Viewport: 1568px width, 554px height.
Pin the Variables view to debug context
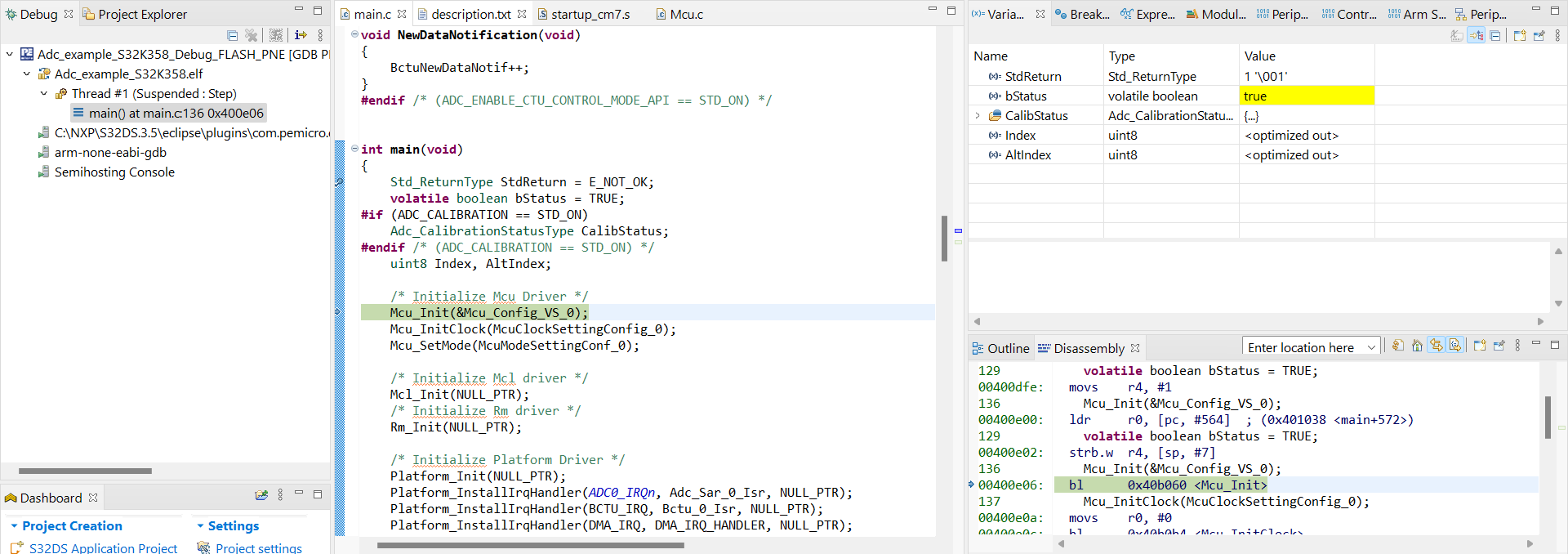point(1539,35)
